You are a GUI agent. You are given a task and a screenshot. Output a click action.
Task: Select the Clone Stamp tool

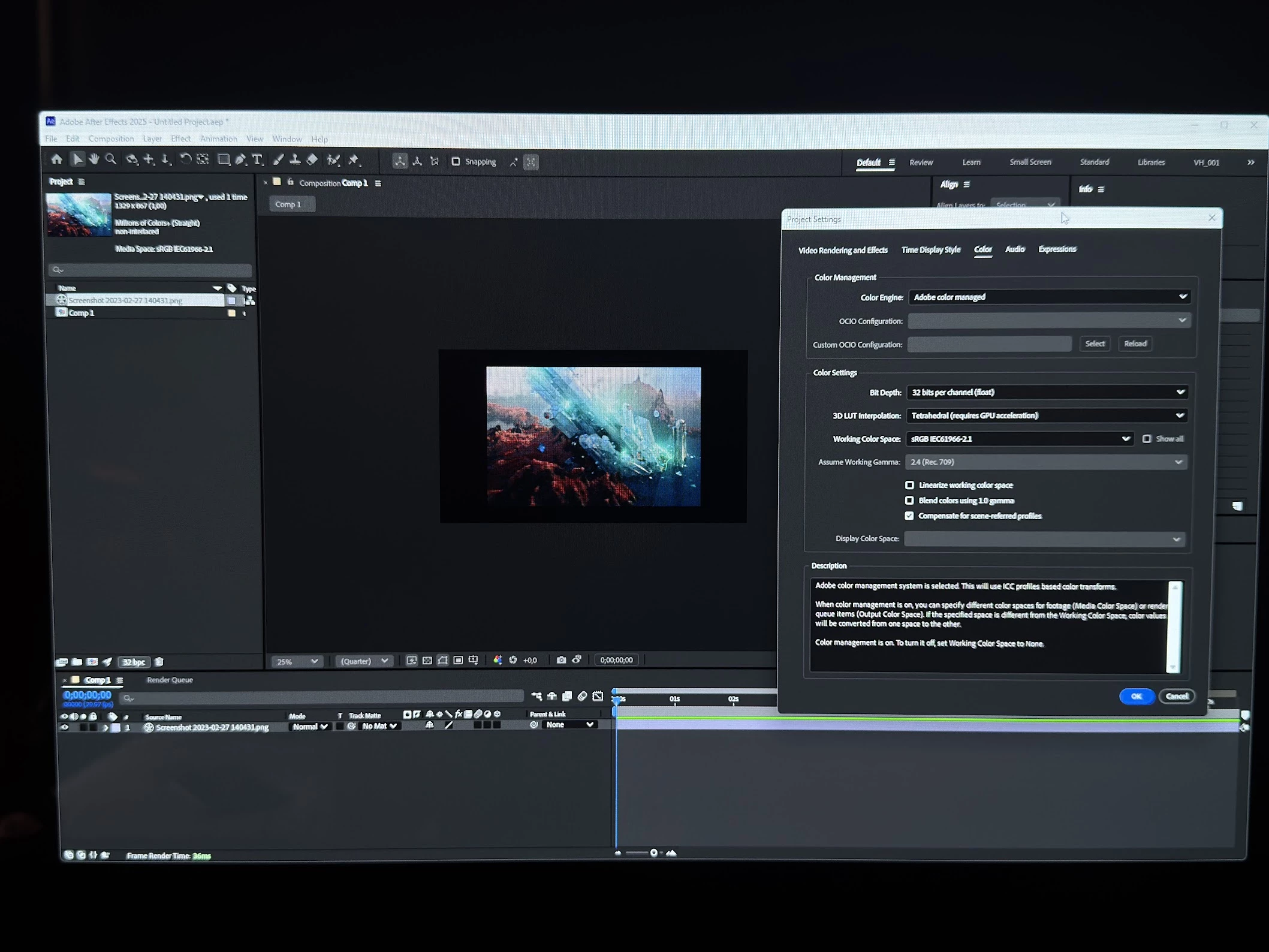[x=295, y=160]
